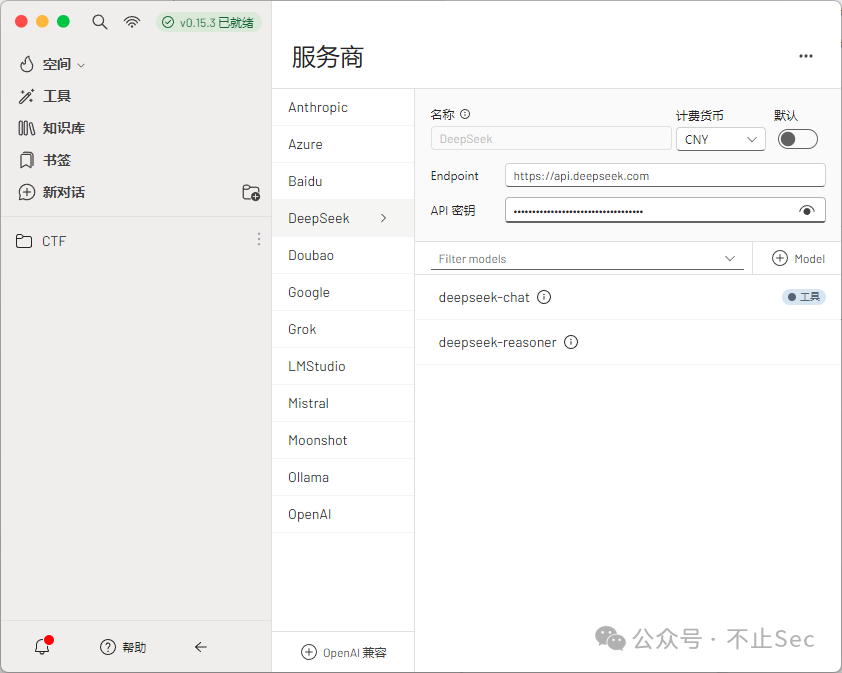Switch to the Ollama provider
This screenshot has height=673, width=842.
click(x=308, y=477)
